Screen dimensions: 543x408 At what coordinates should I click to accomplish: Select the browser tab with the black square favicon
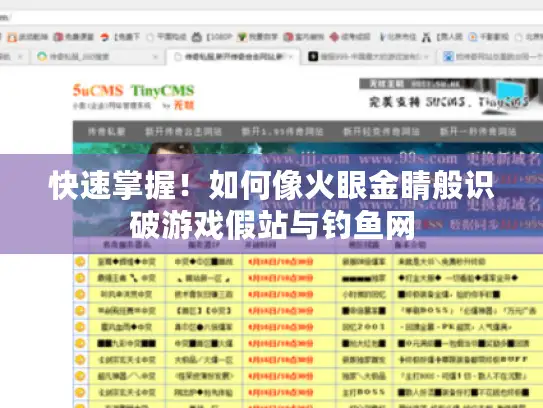point(369,56)
